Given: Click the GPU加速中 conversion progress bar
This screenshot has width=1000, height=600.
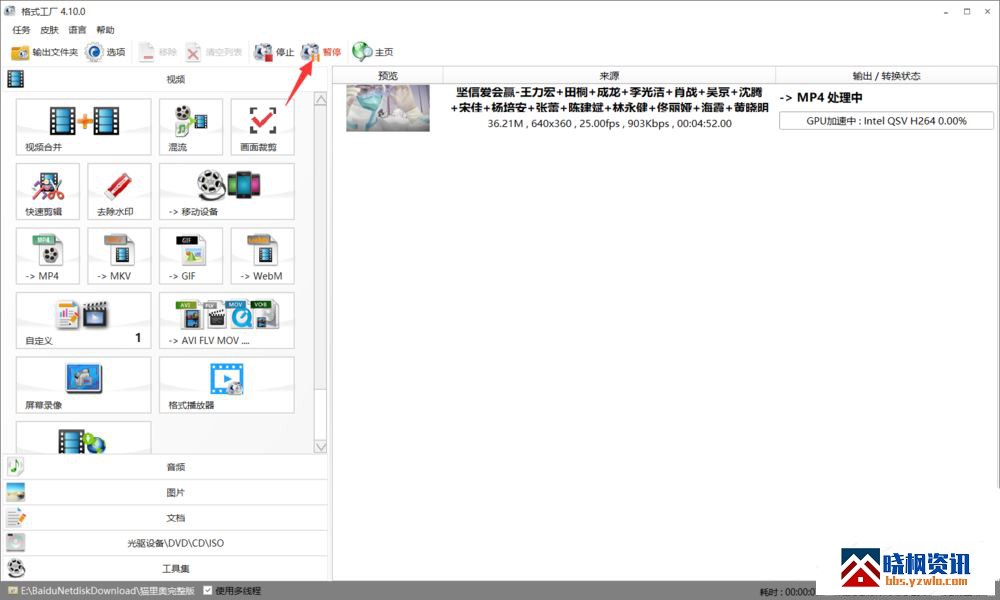Looking at the screenshot, I should (x=886, y=121).
